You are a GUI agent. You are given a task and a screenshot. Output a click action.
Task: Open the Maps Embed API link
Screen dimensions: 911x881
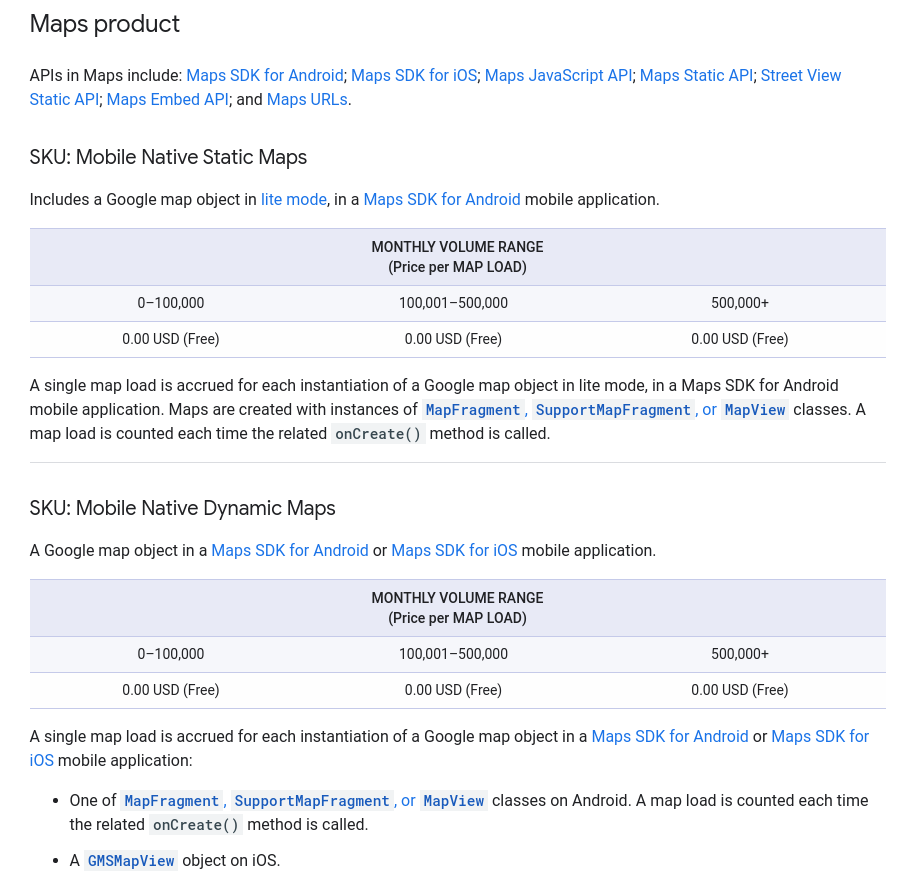click(168, 100)
